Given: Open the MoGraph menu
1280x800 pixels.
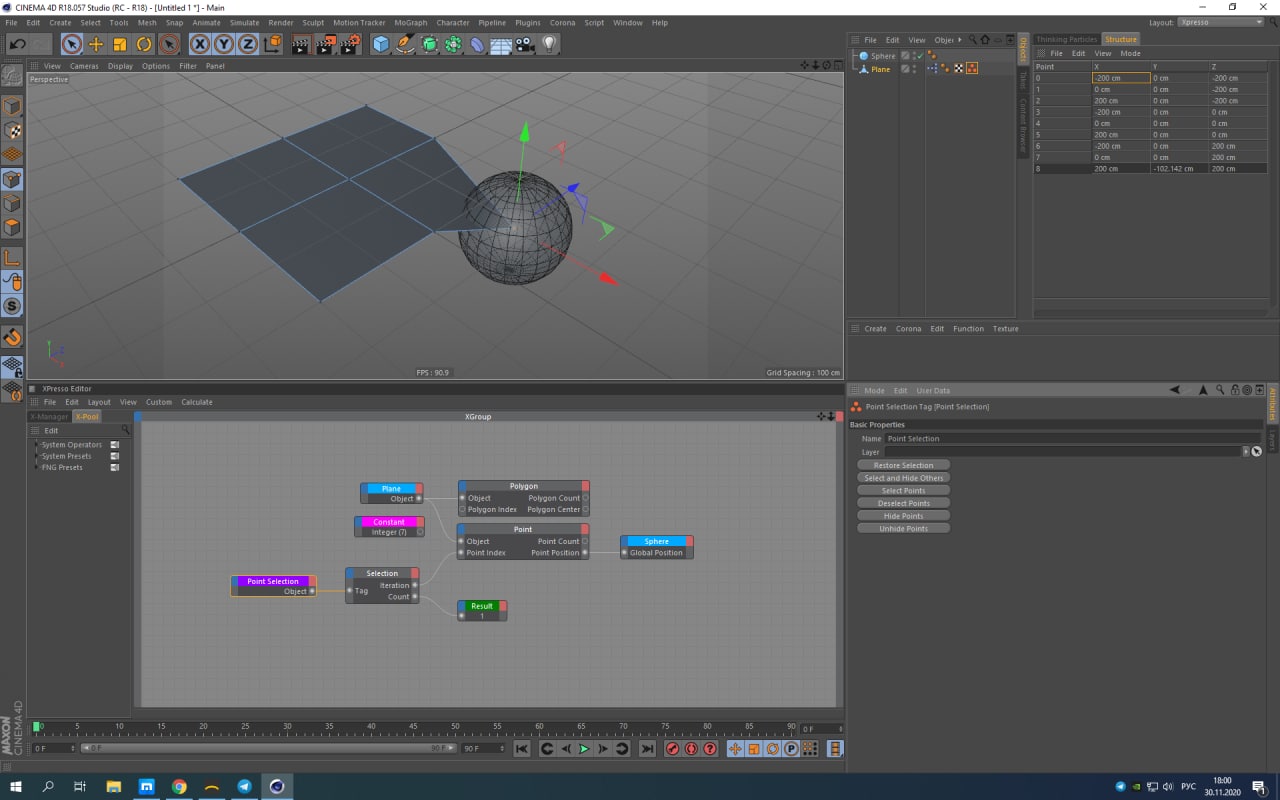Looking at the screenshot, I should click(x=410, y=22).
